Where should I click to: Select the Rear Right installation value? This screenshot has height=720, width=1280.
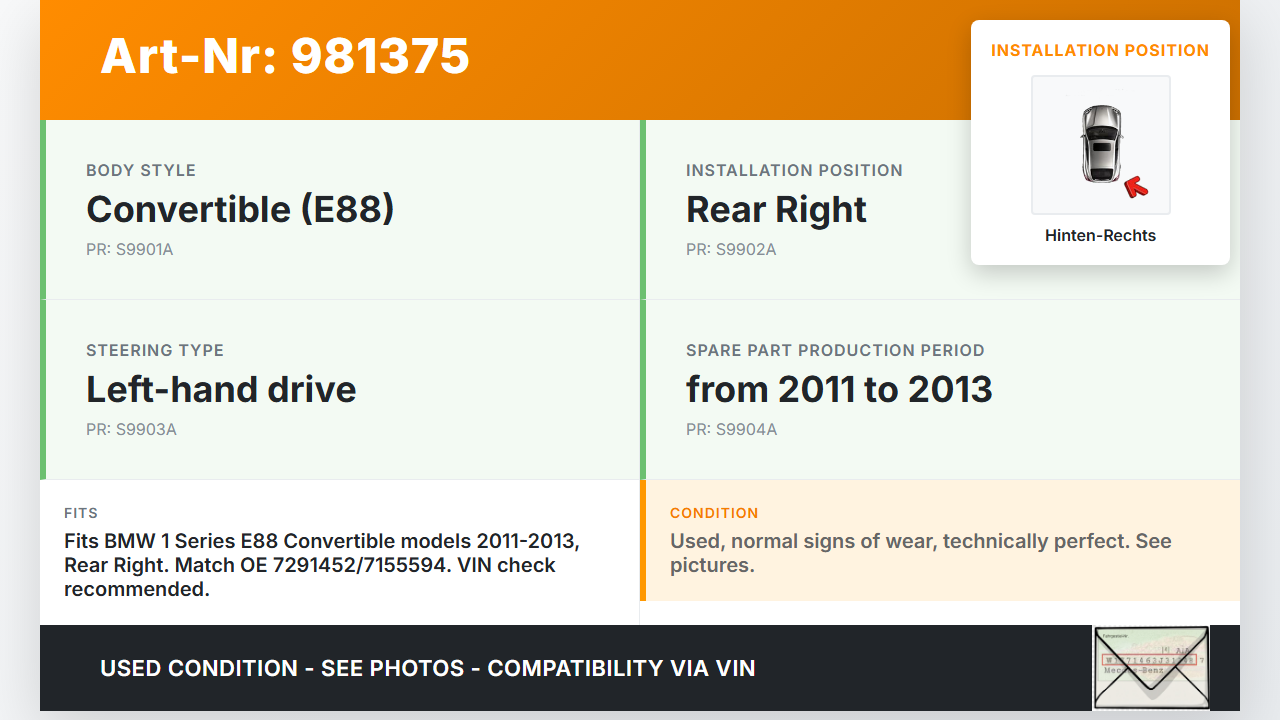coord(776,210)
